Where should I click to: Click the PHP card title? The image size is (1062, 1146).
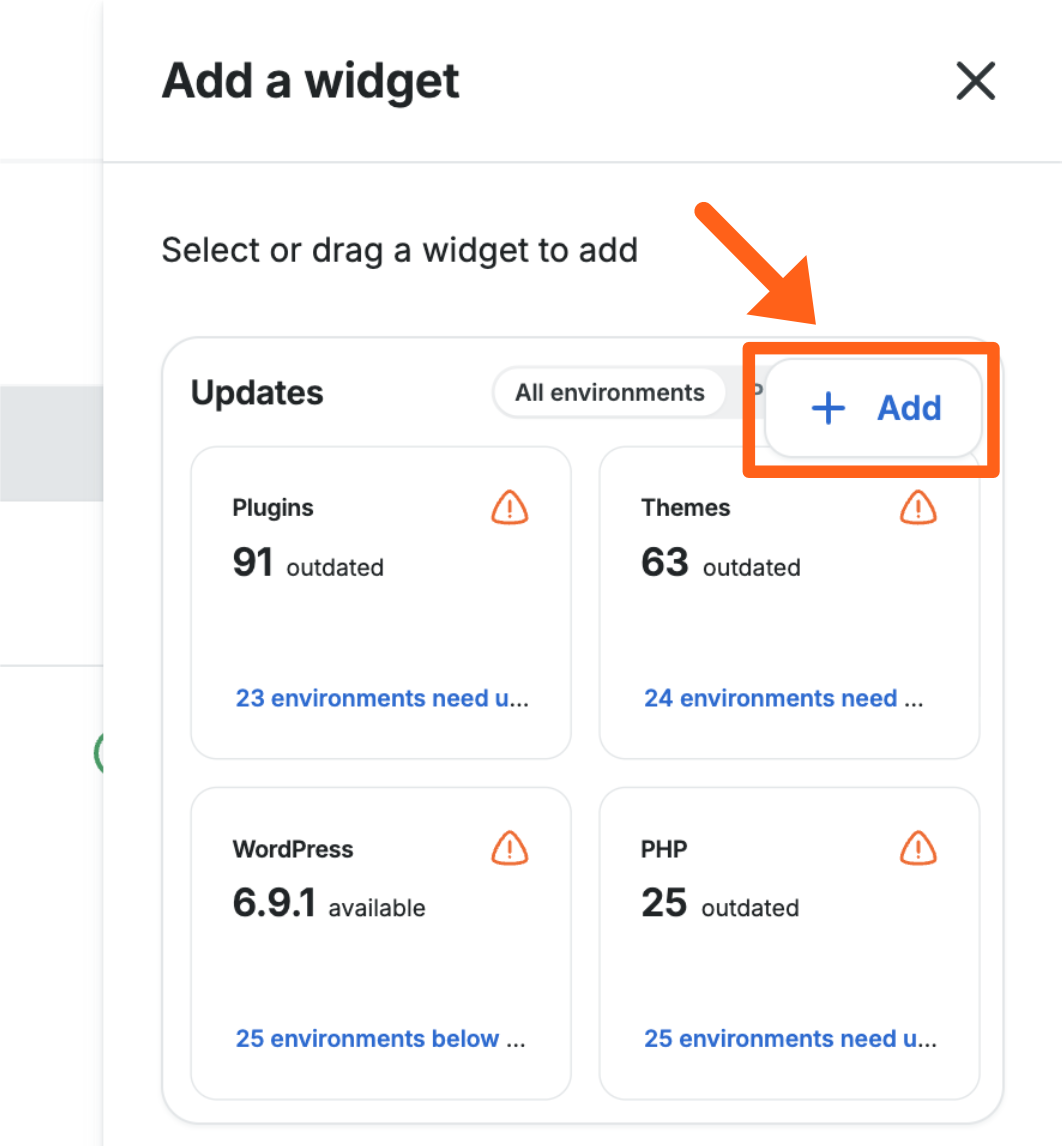pyautogui.click(x=664, y=849)
